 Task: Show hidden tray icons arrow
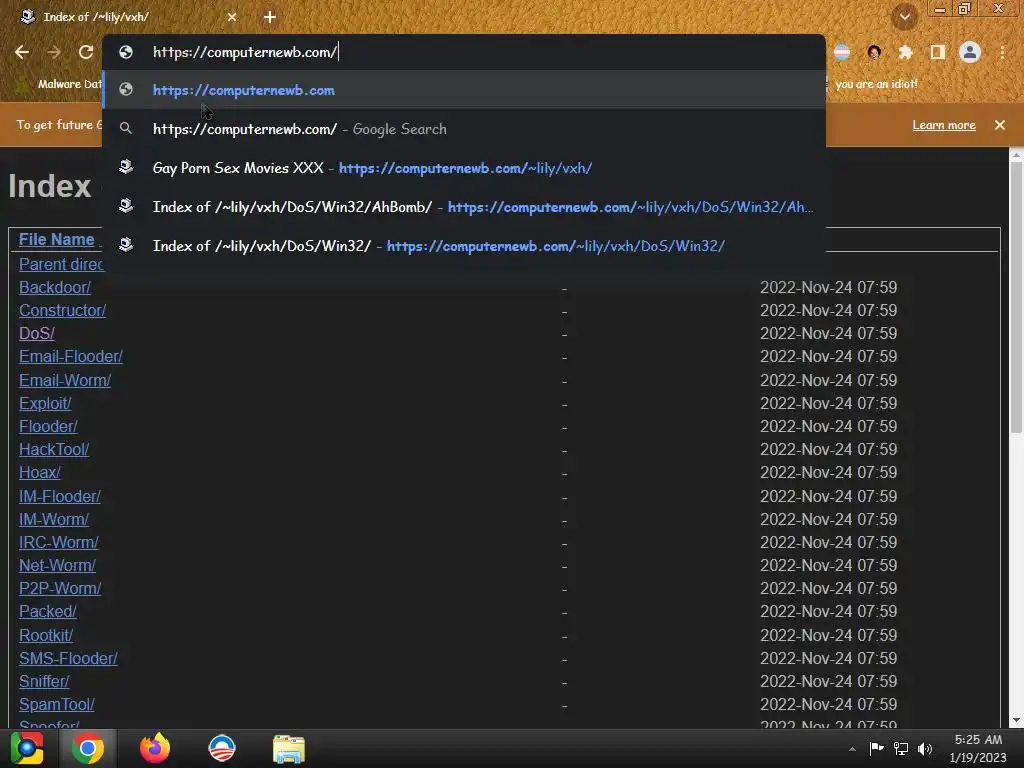coord(852,749)
